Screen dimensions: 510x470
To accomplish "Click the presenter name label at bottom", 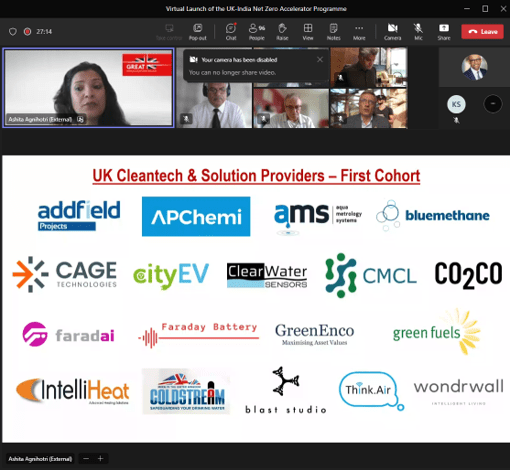I will pyautogui.click(x=40, y=459).
